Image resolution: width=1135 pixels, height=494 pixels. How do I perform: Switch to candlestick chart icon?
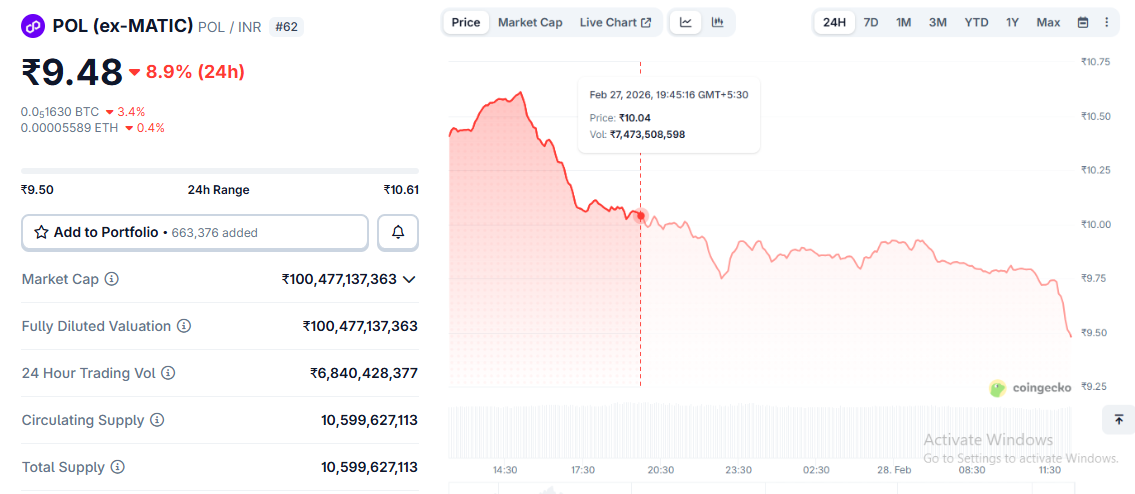718,22
